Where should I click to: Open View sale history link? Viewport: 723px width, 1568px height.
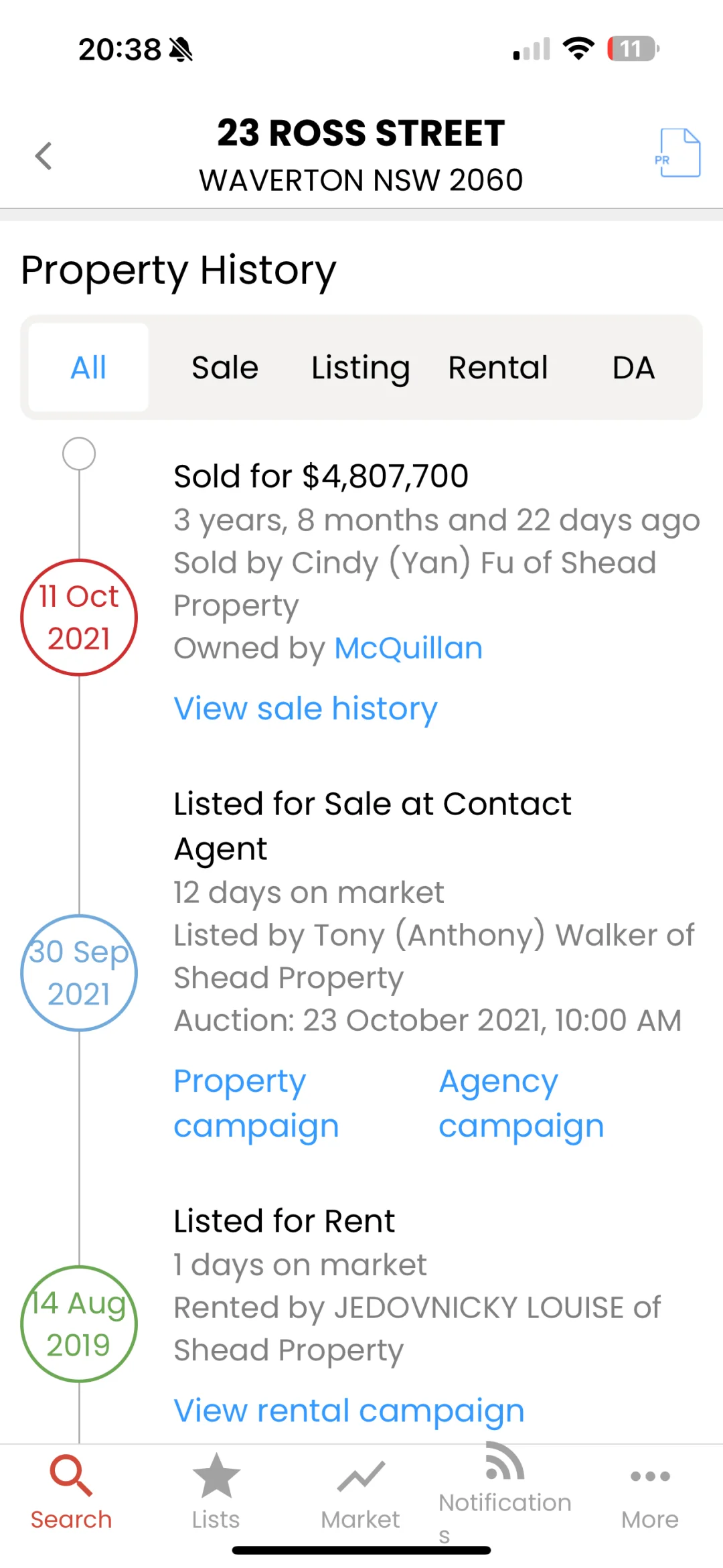click(x=305, y=709)
